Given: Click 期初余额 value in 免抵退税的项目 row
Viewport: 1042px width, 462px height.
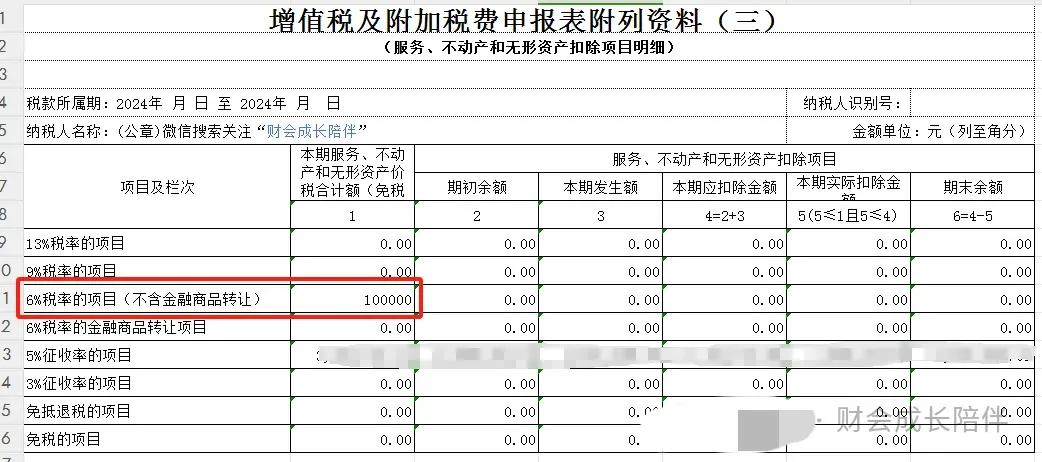Looking at the screenshot, I should coord(476,411).
